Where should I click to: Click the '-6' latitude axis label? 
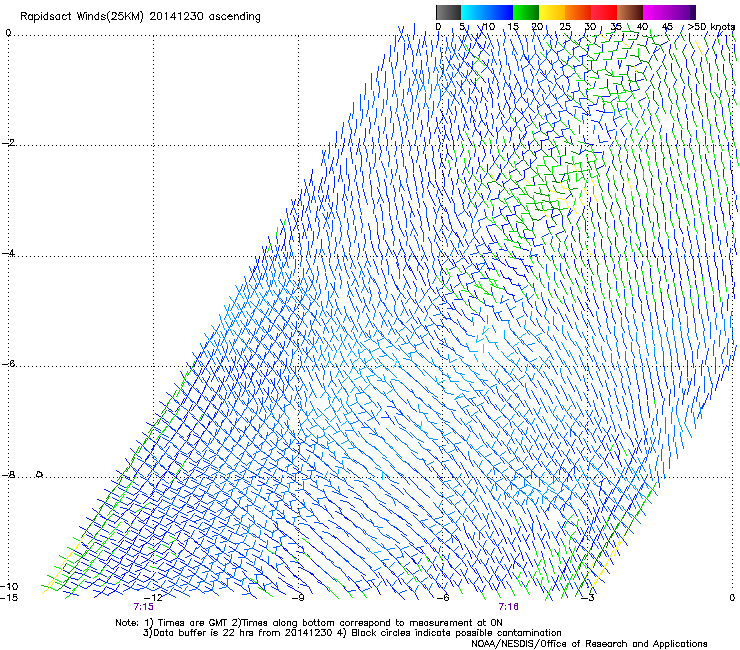tap(8, 364)
